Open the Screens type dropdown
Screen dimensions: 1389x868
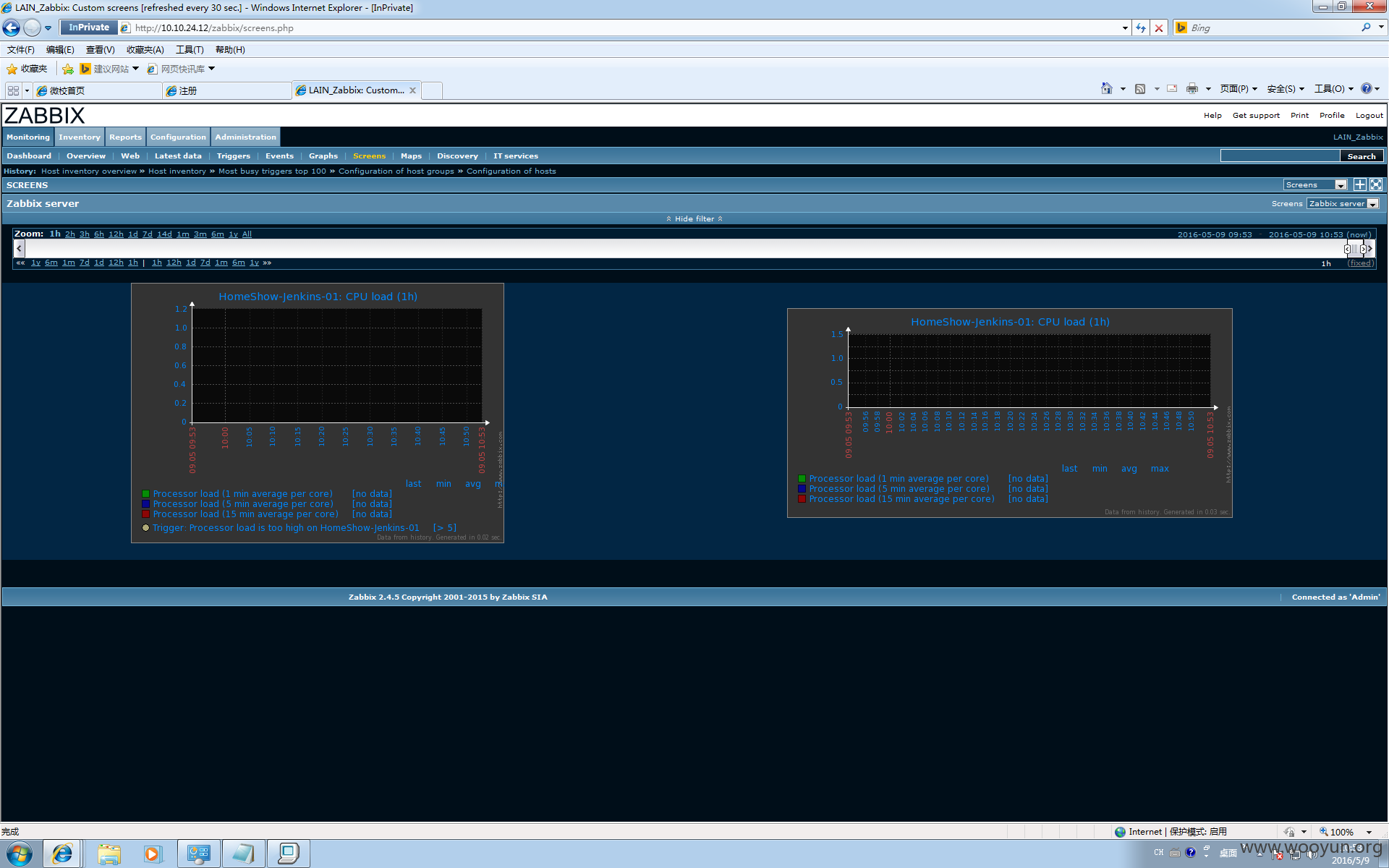(1314, 185)
